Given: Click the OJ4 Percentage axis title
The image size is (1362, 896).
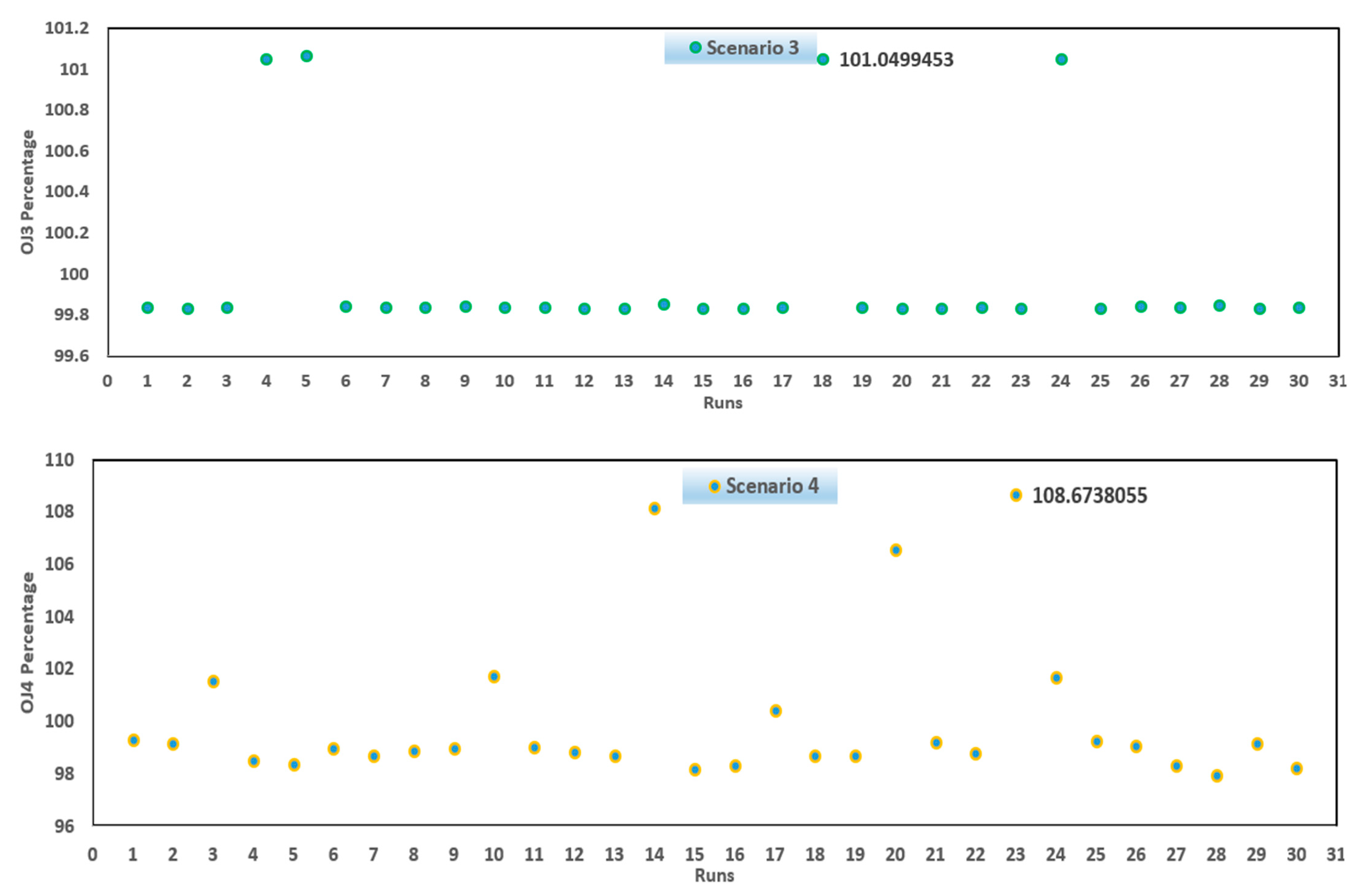Looking at the screenshot, I should pos(27,643).
